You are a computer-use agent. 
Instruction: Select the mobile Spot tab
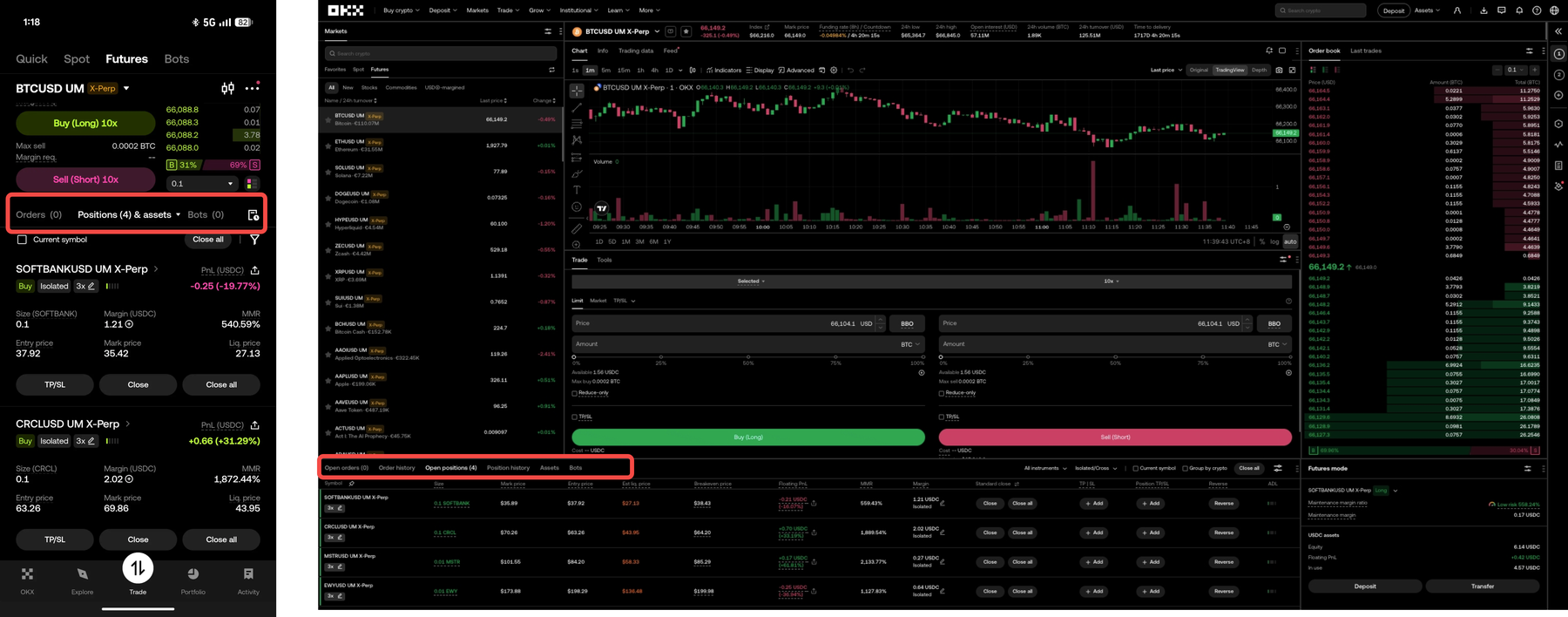coord(77,58)
